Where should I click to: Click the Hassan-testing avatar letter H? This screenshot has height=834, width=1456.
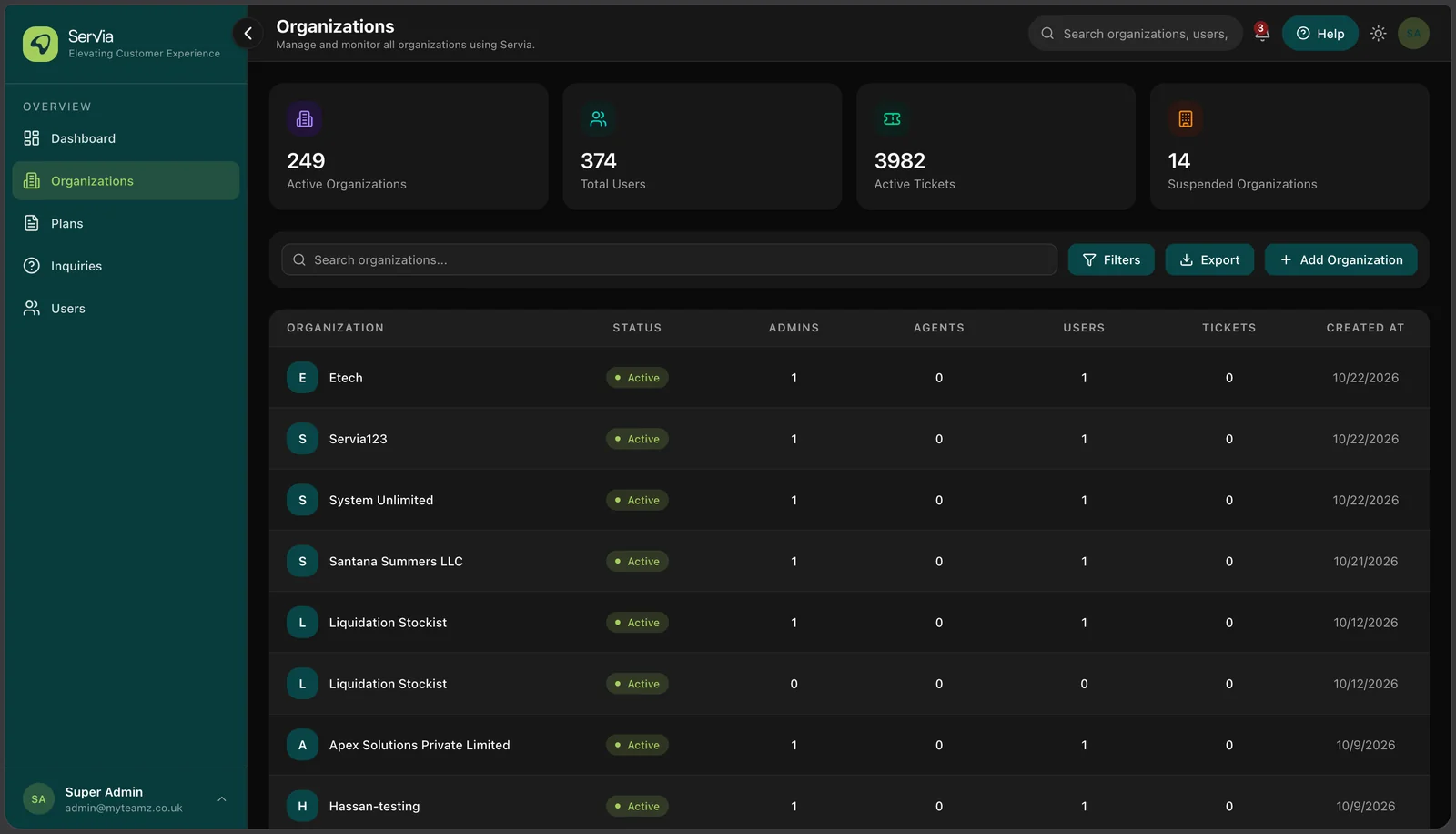click(x=302, y=806)
